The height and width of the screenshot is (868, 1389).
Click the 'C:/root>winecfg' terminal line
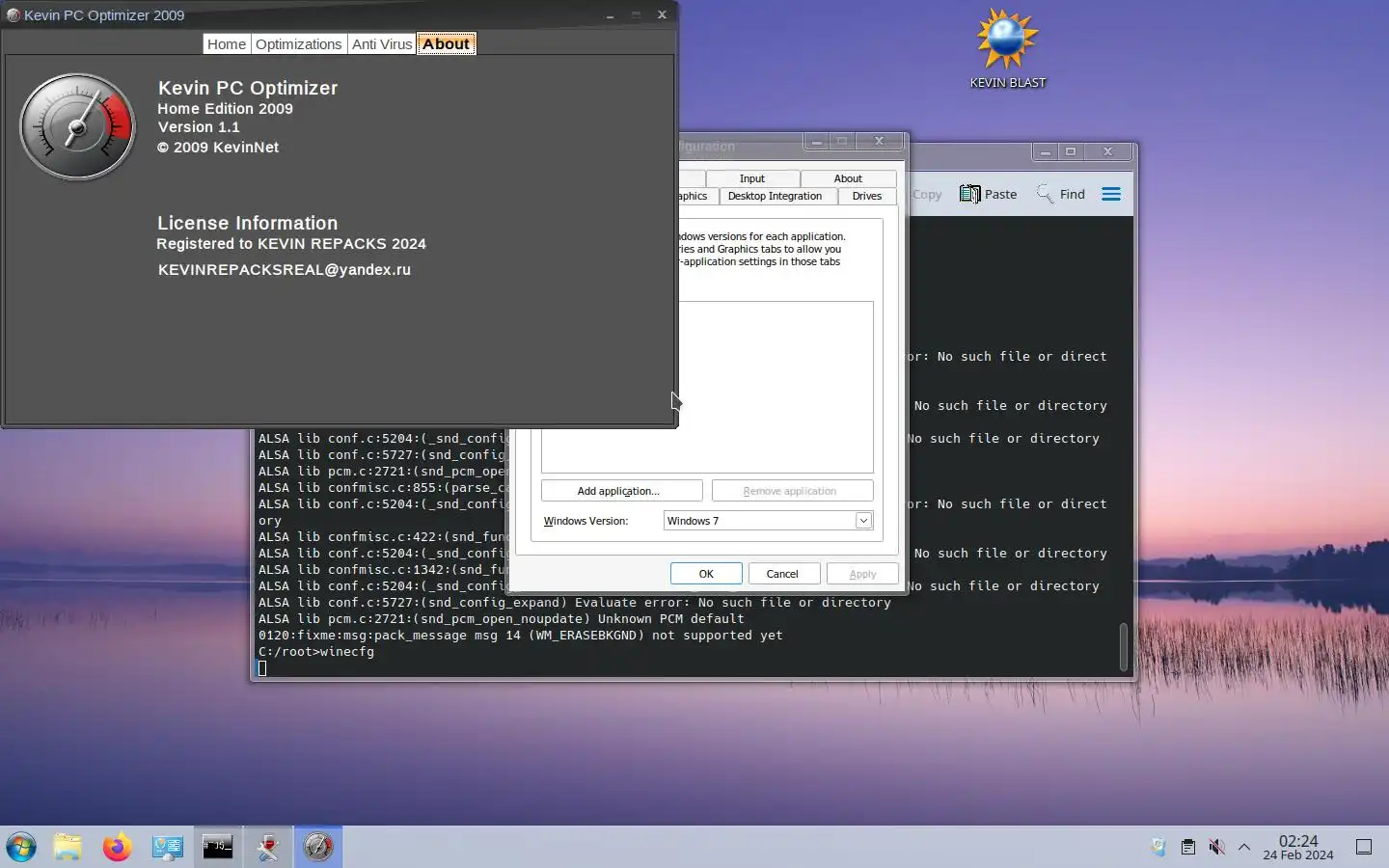pos(316,652)
